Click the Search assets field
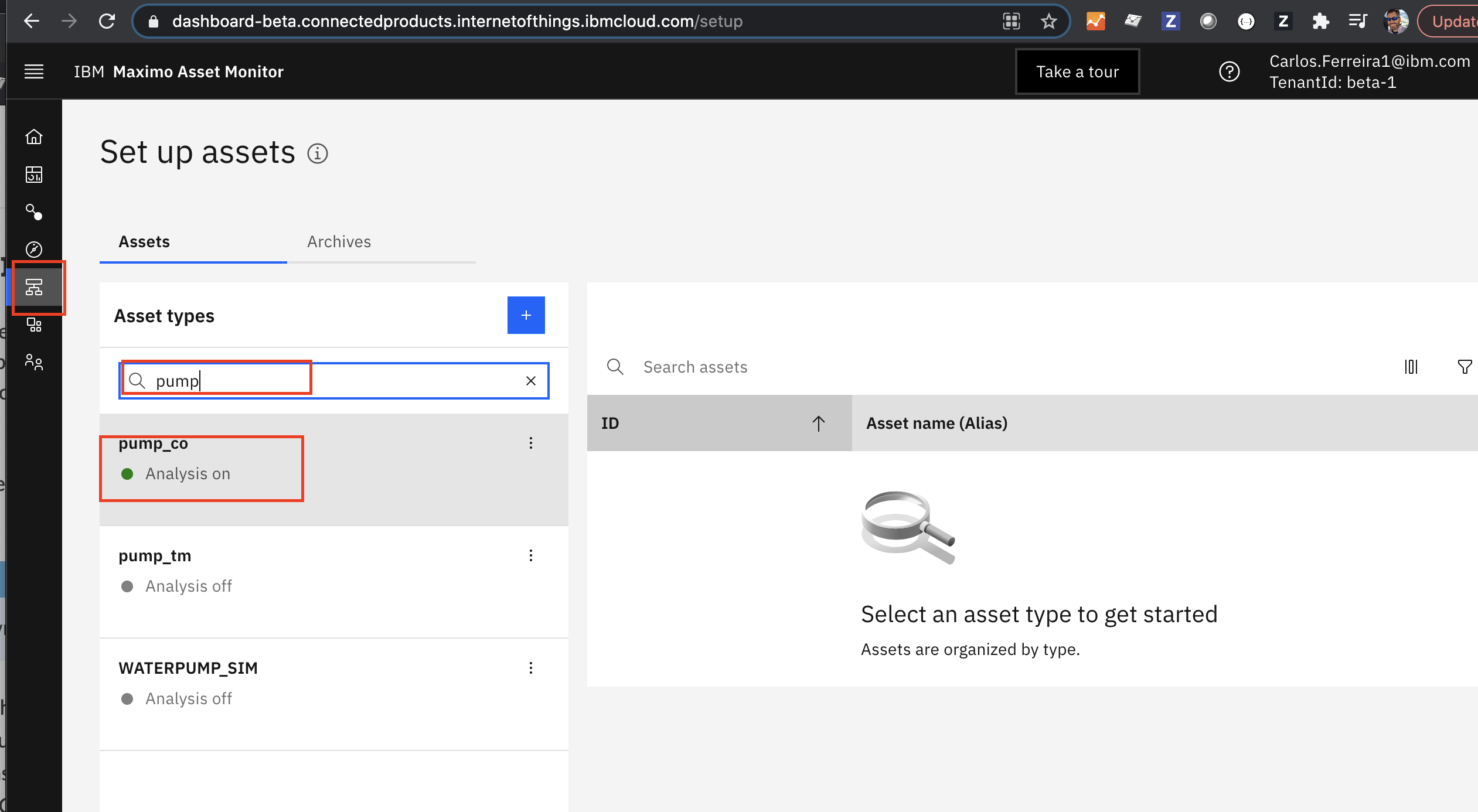Viewport: 1478px width, 812px height. (x=695, y=367)
